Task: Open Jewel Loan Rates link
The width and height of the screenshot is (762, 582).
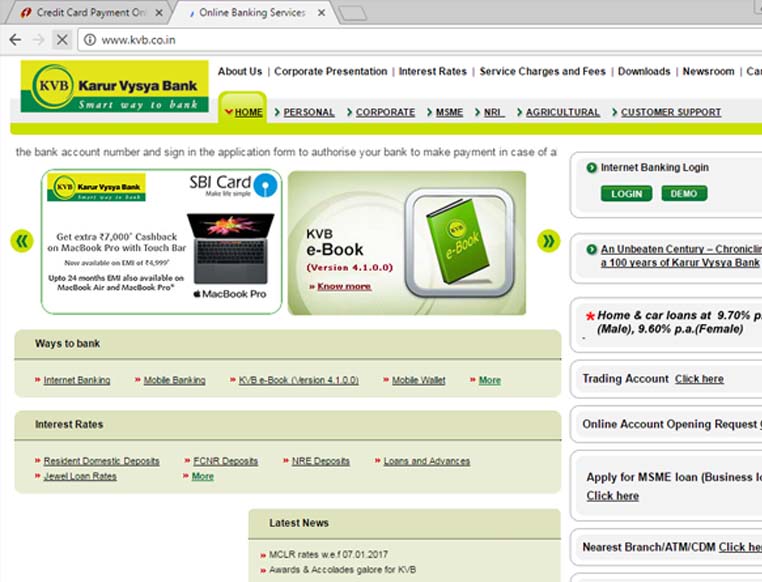Action: tap(80, 476)
